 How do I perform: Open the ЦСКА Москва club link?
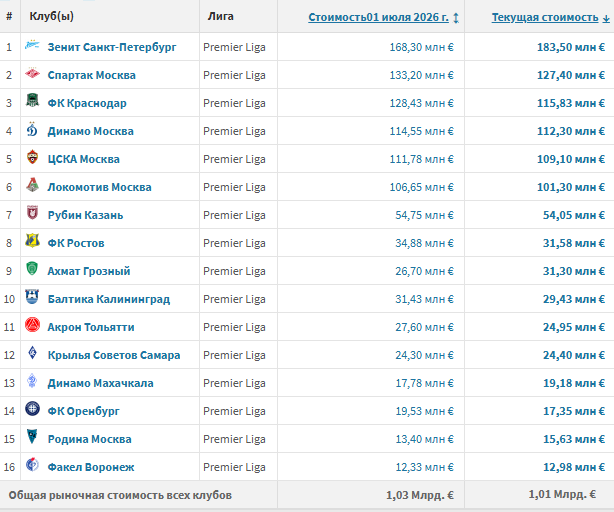point(83,159)
